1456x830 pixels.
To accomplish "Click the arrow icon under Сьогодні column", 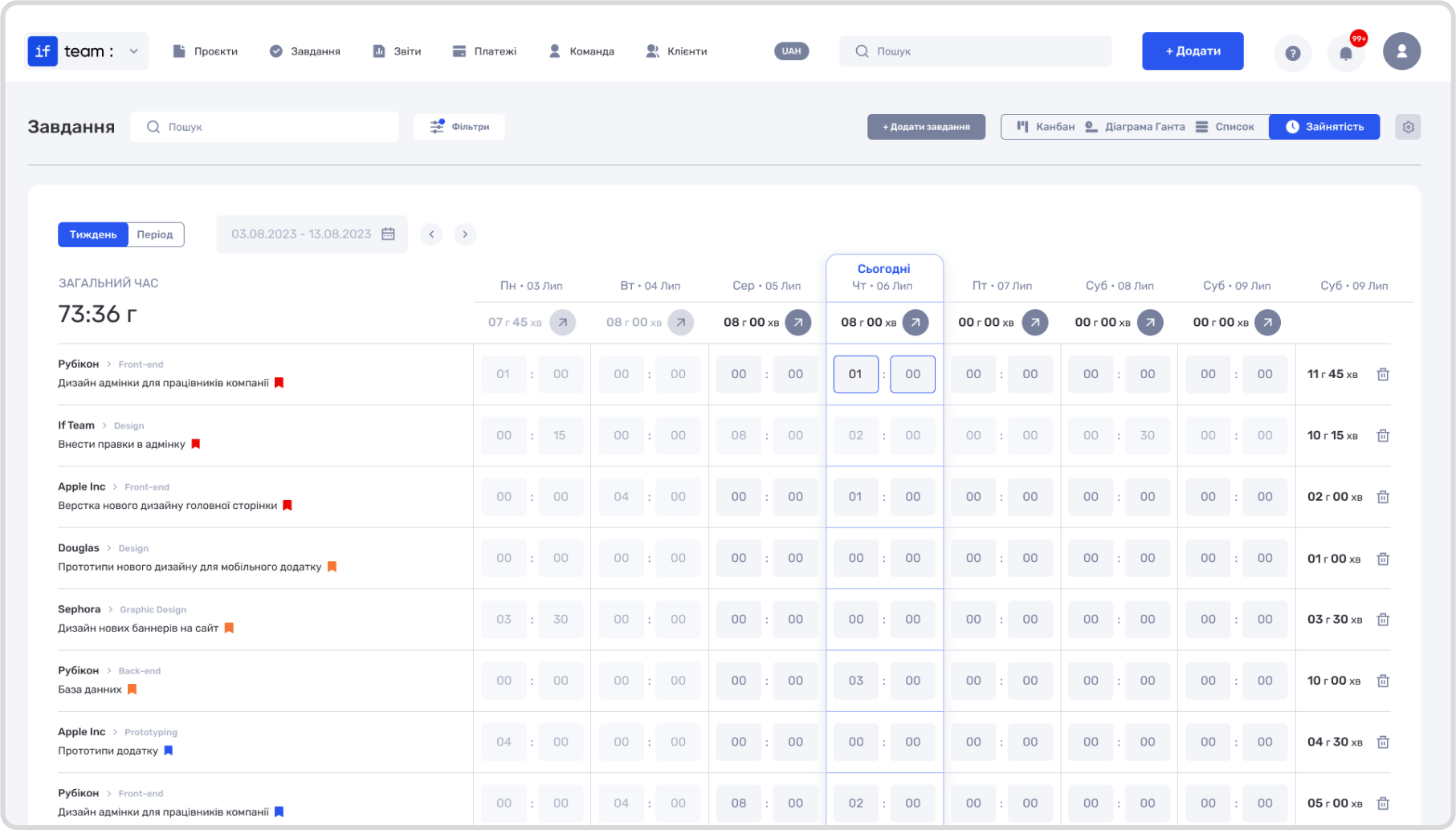I will tap(916, 323).
